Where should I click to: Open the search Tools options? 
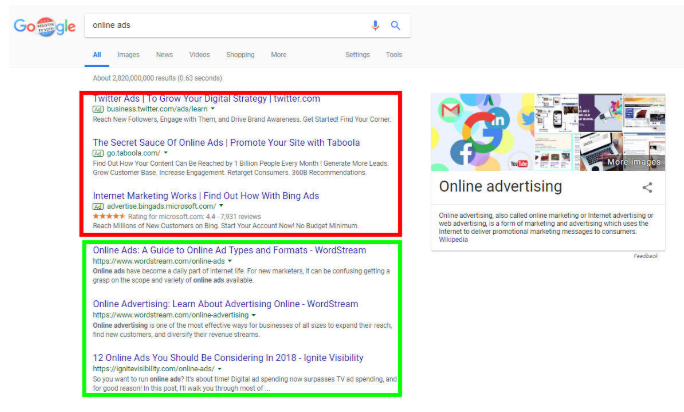point(394,55)
